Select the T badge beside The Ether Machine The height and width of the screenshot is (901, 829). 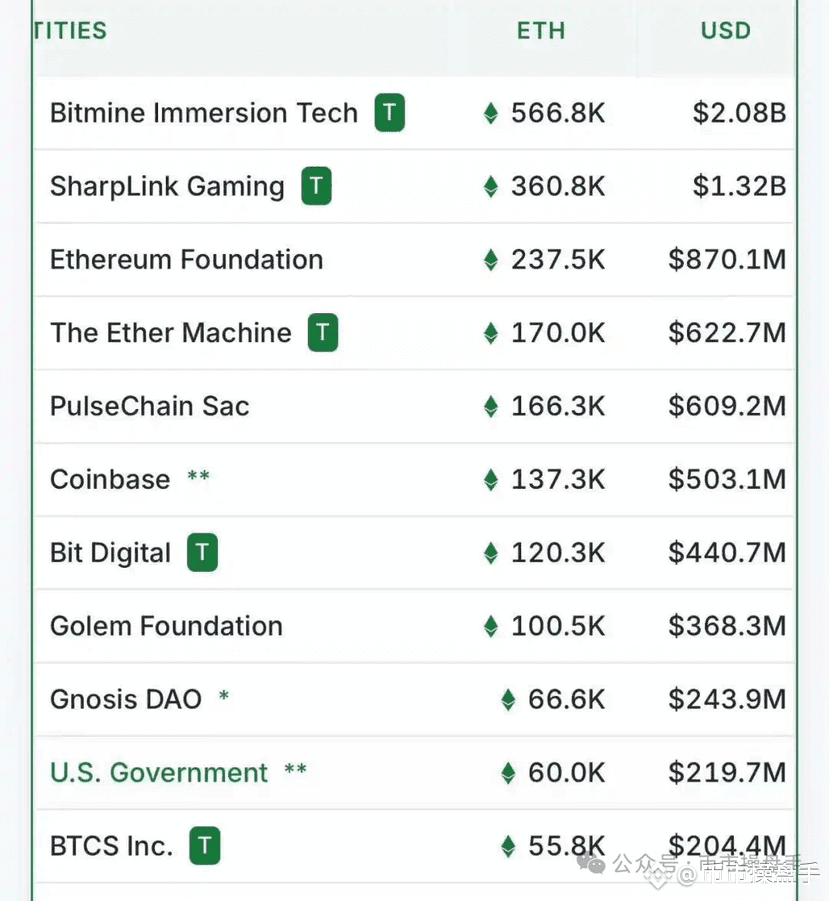[x=322, y=332]
